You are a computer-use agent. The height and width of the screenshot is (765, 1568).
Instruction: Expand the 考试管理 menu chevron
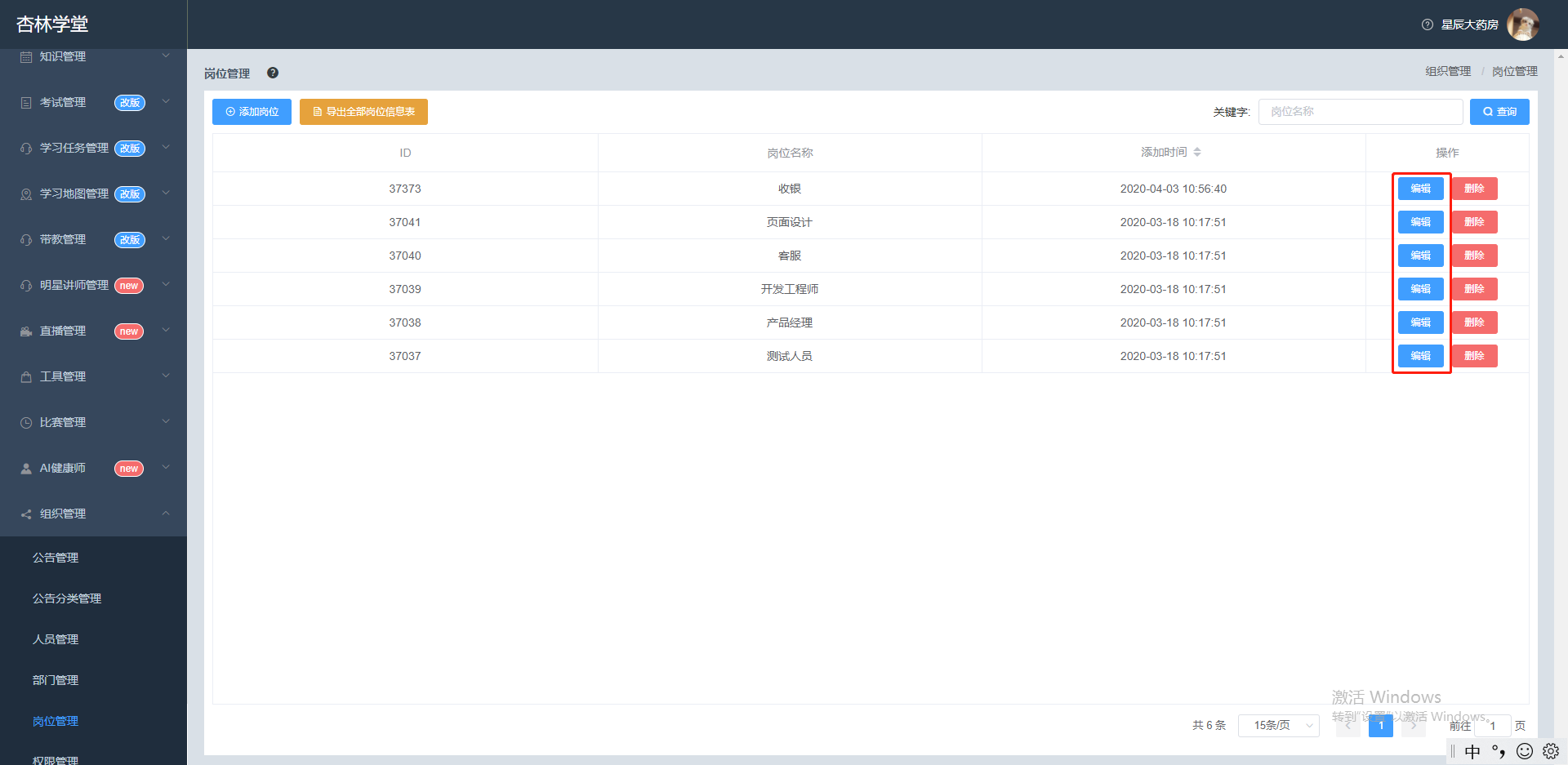[x=166, y=102]
